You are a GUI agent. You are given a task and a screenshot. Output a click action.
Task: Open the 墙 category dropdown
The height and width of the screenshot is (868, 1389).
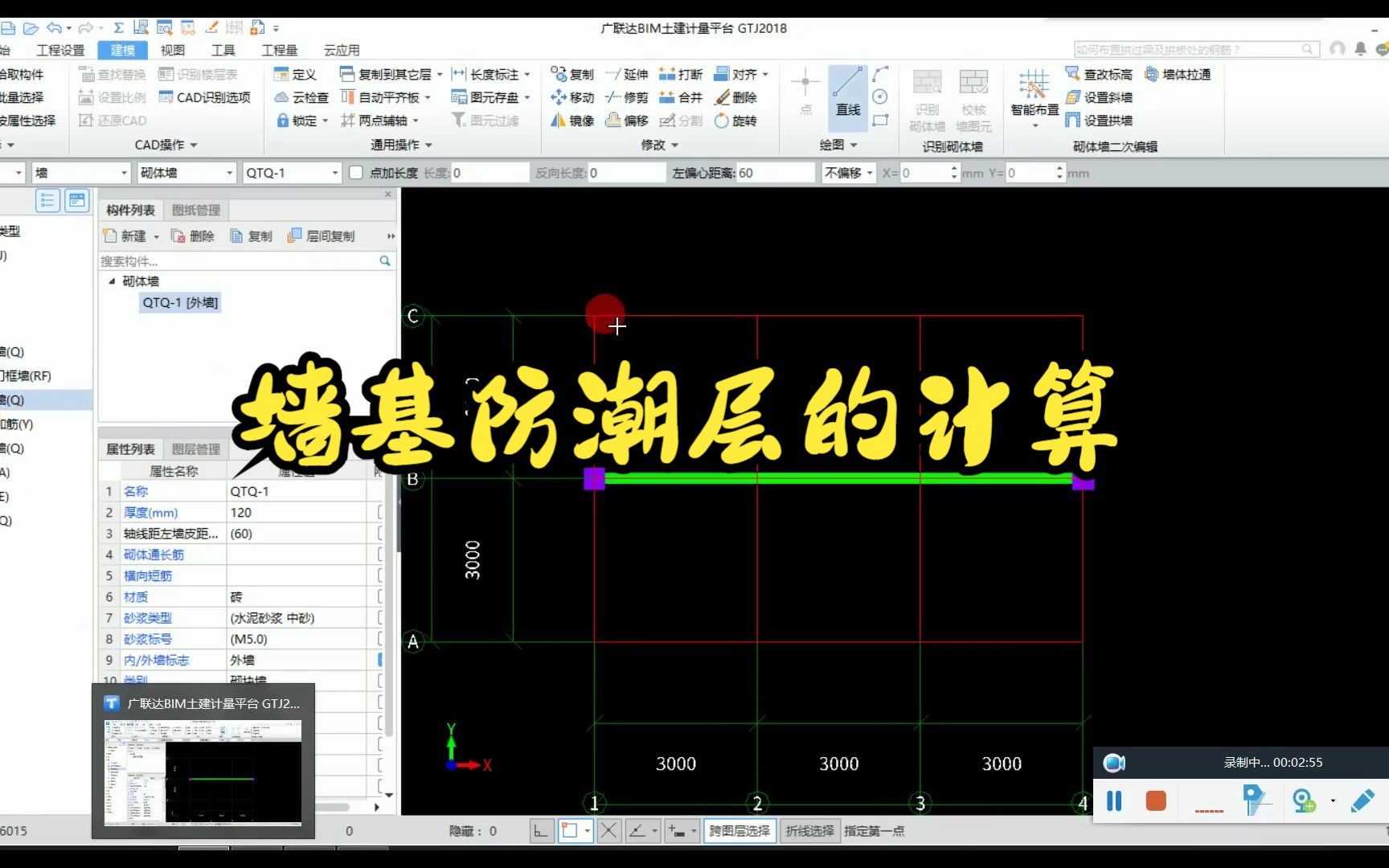pos(124,173)
